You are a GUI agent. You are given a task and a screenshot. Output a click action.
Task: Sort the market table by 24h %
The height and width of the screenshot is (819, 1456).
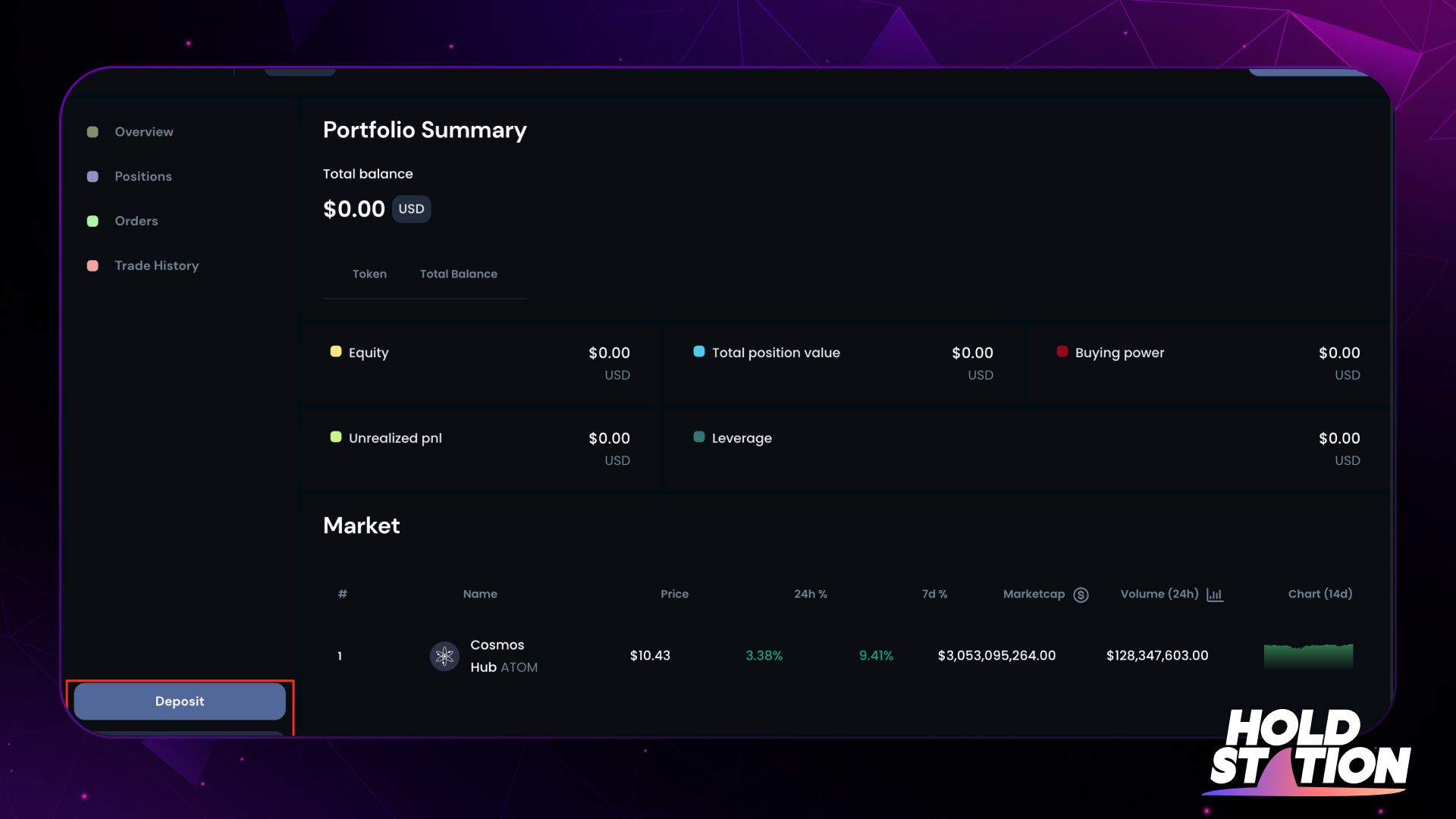(811, 595)
